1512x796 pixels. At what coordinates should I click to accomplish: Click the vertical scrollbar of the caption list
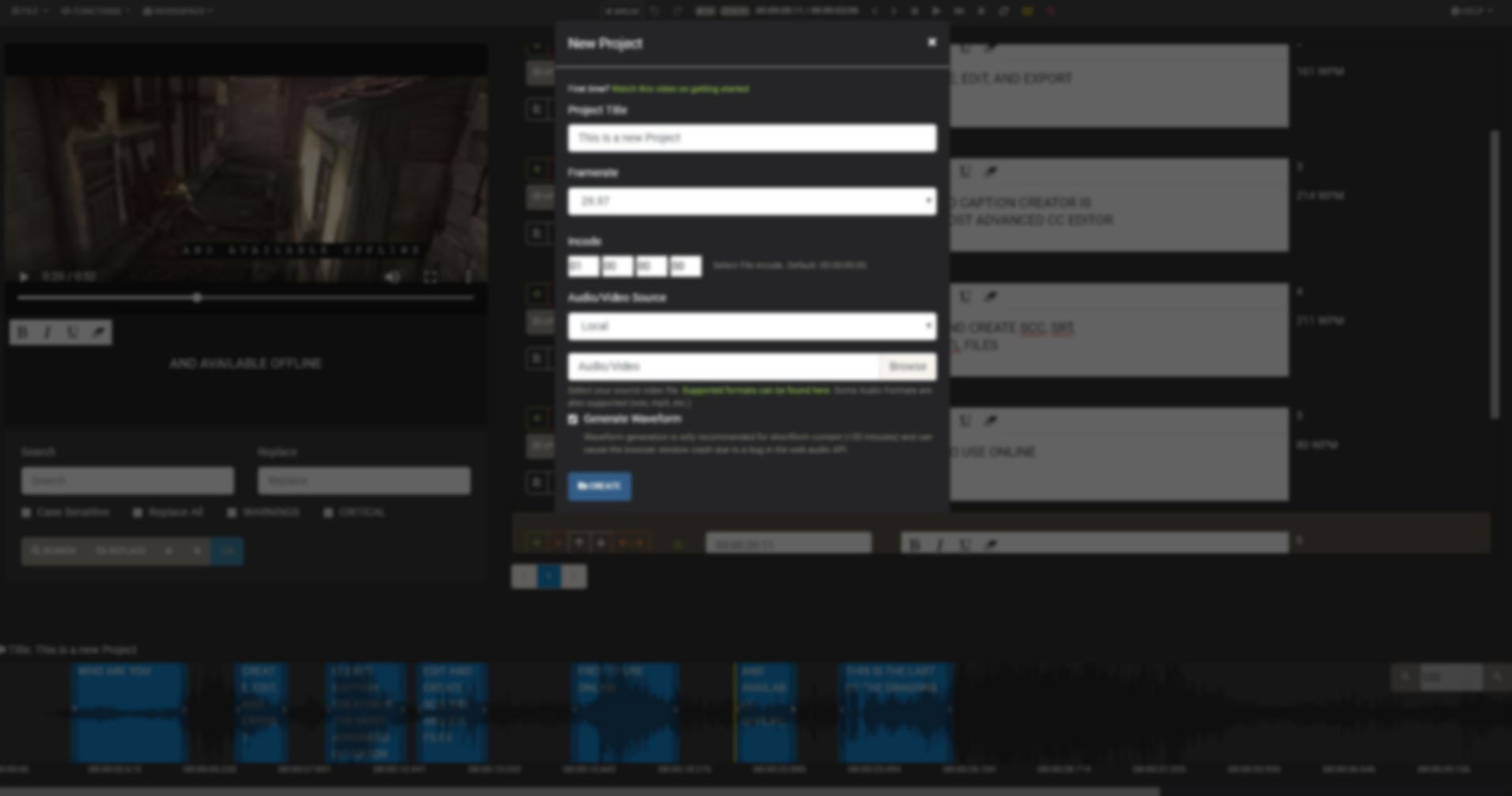[x=1494, y=274]
